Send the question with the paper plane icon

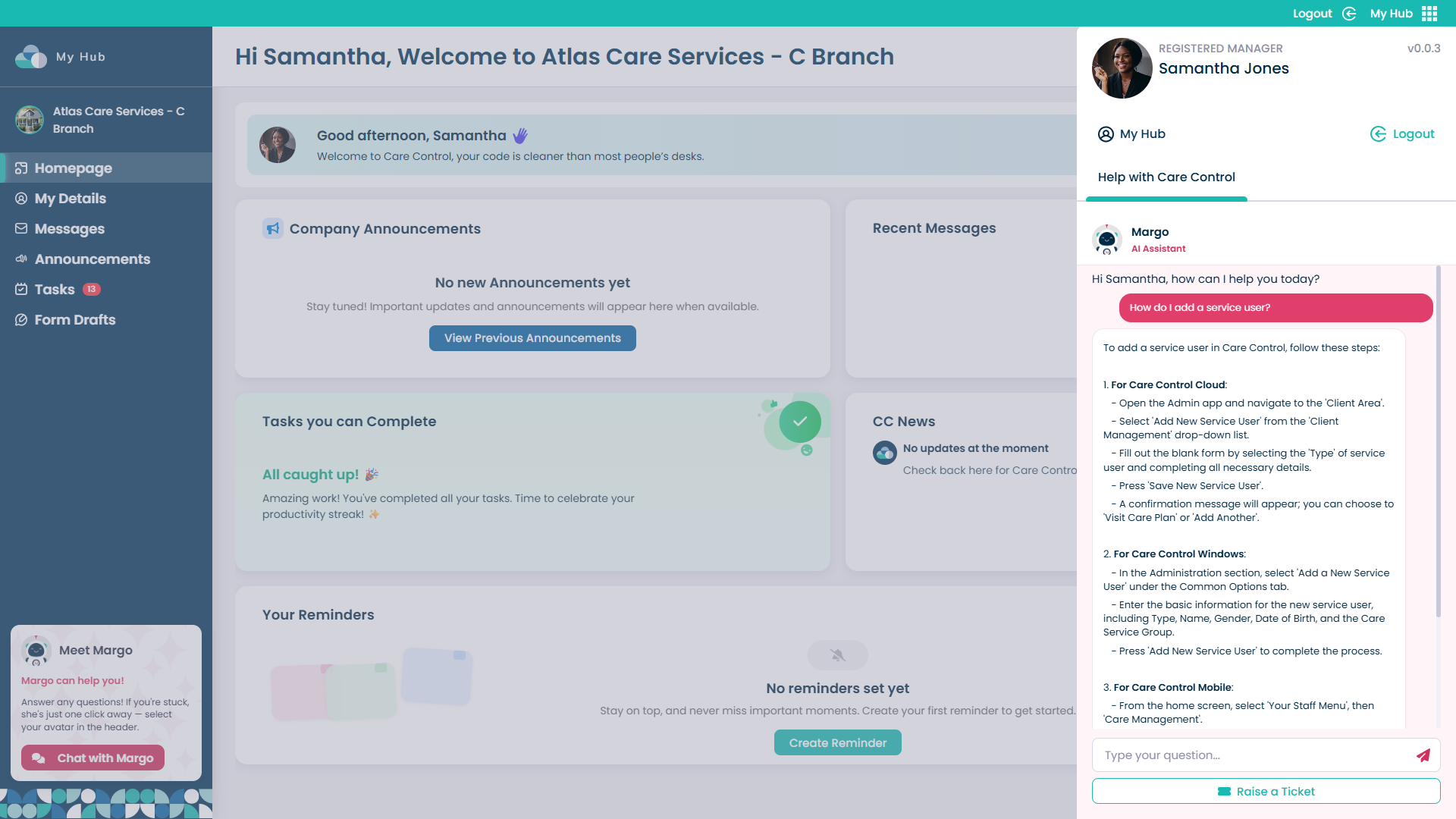tap(1423, 755)
